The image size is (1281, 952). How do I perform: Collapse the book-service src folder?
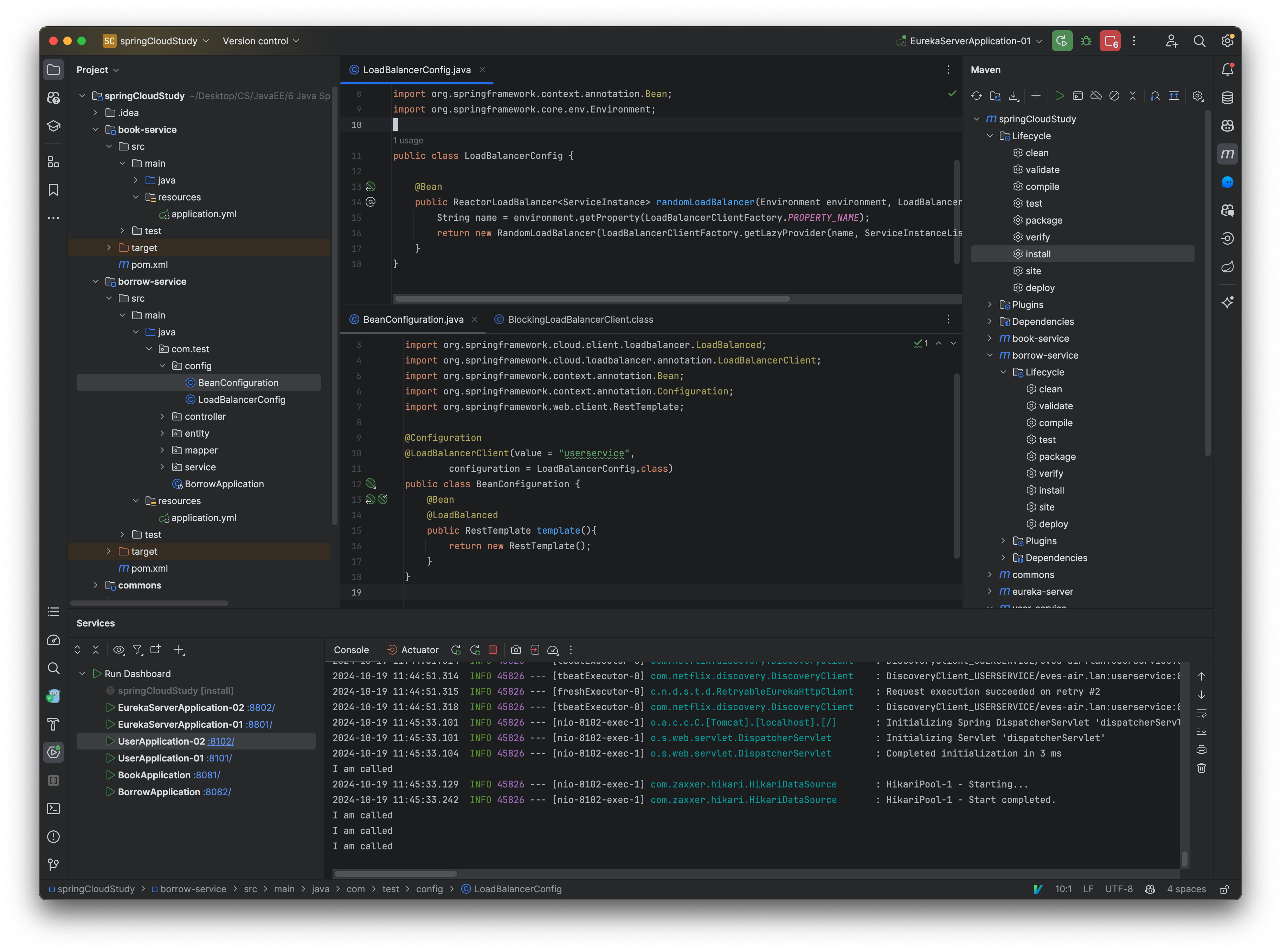pyautogui.click(x=109, y=146)
